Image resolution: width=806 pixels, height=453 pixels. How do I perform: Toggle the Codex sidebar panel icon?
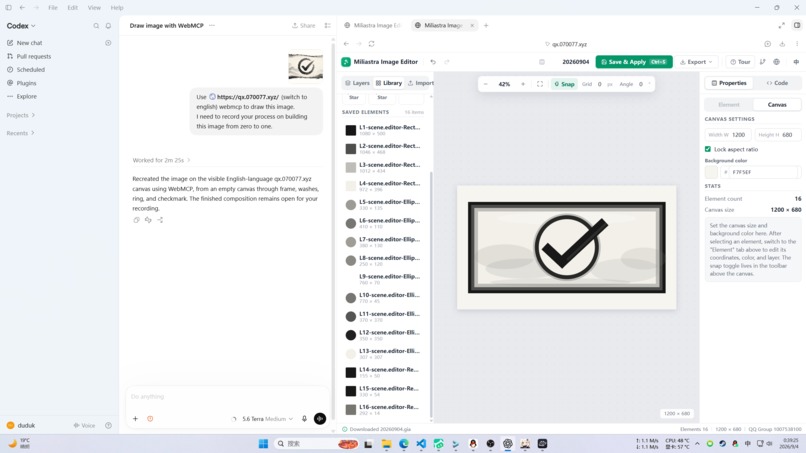[x=8, y=8]
